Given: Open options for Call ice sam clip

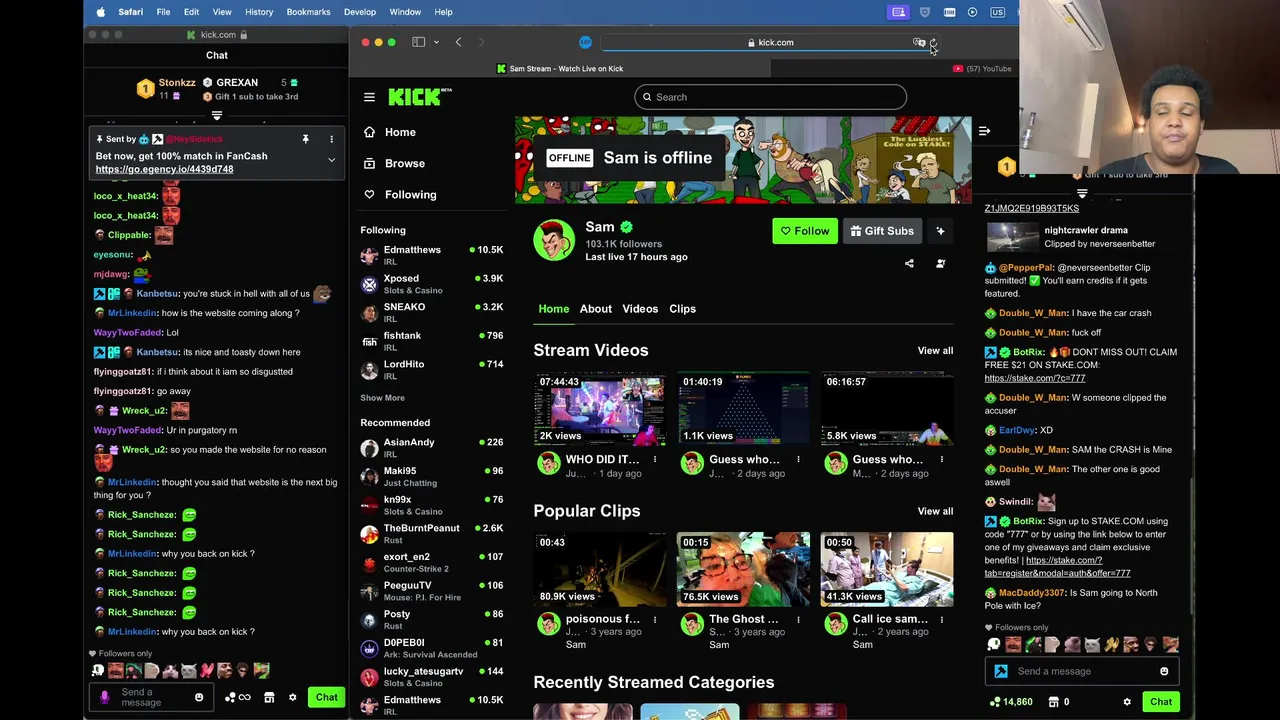Looking at the screenshot, I should tap(942, 619).
